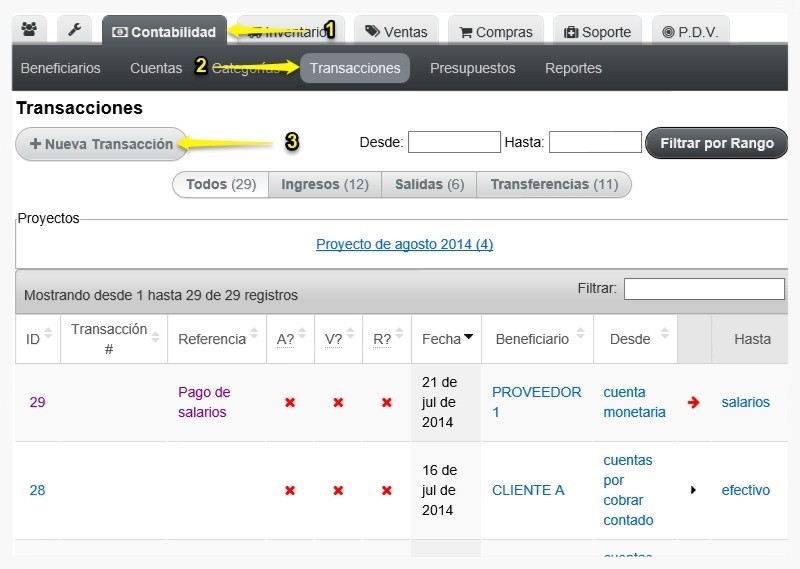Viewport: 800px width, 569px height.
Task: Focus the Desde date field
Action: click(454, 142)
